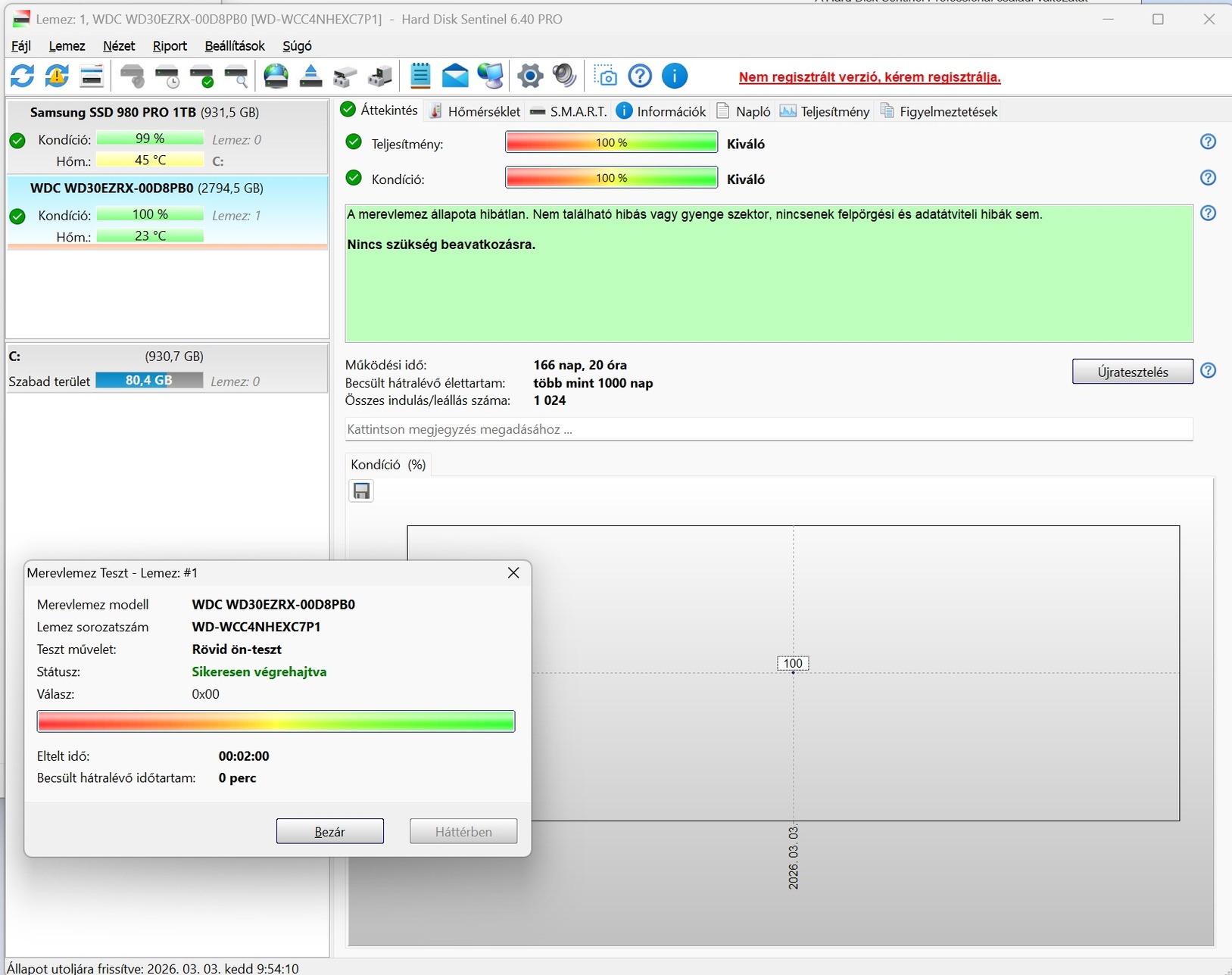Click the disk with clock toolbar icon

click(167, 76)
